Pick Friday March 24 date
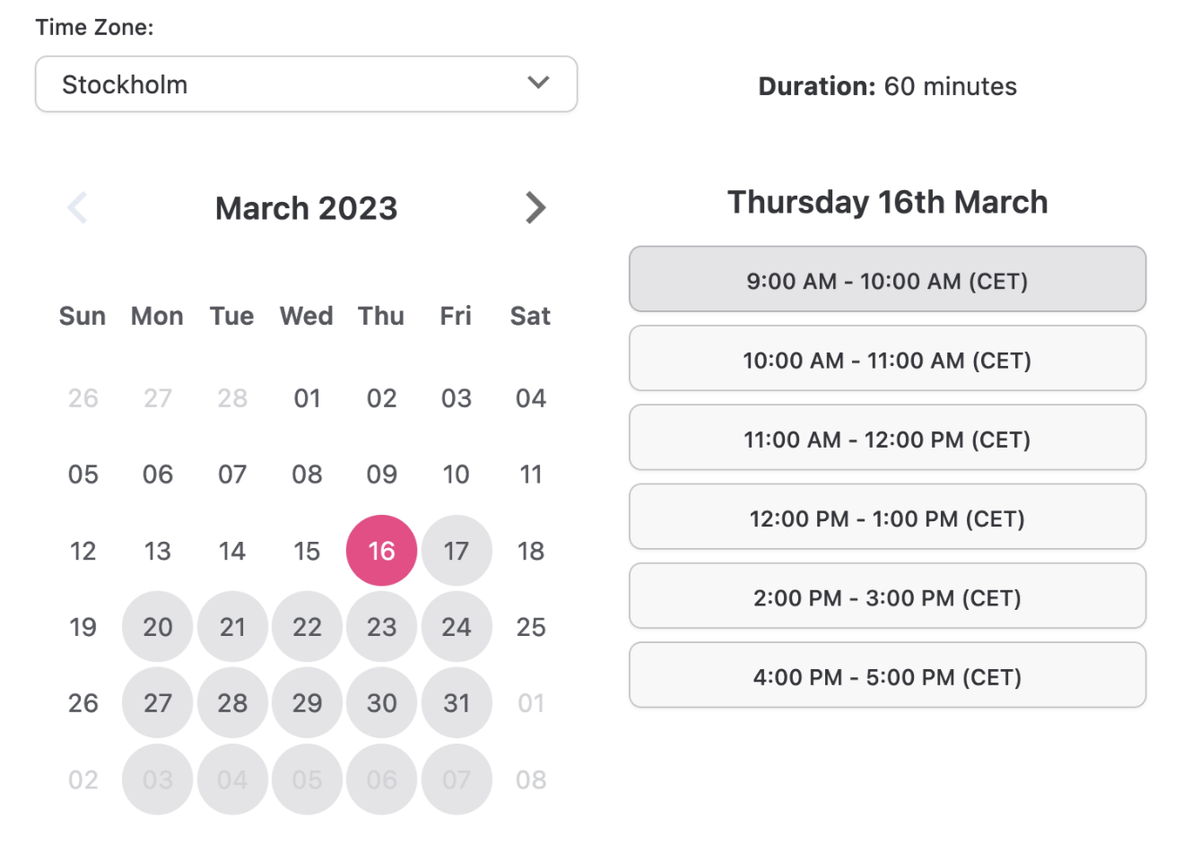Image resolution: width=1200 pixels, height=845 pixels. click(x=456, y=627)
